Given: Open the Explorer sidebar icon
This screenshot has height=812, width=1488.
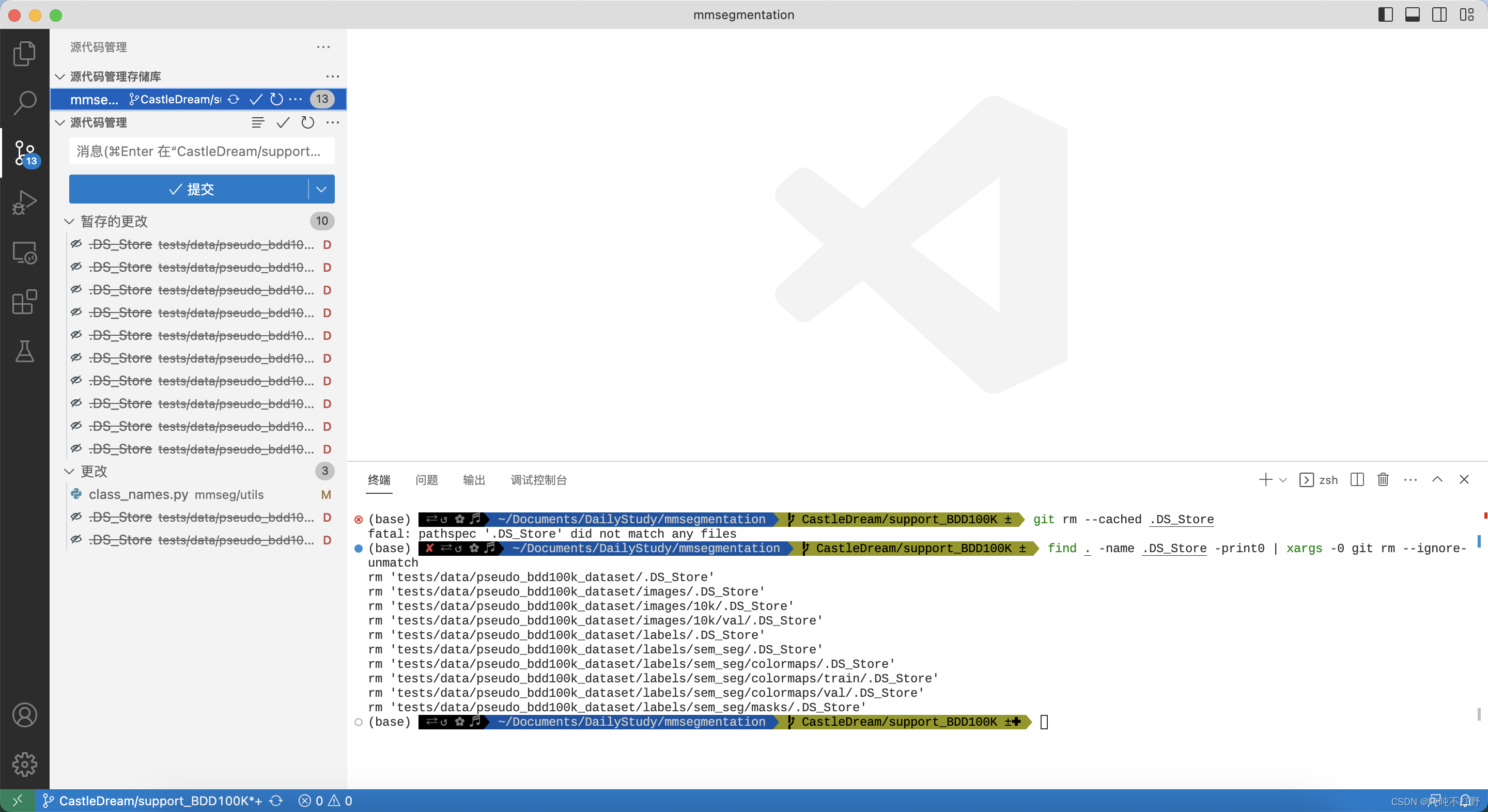Looking at the screenshot, I should pyautogui.click(x=24, y=53).
